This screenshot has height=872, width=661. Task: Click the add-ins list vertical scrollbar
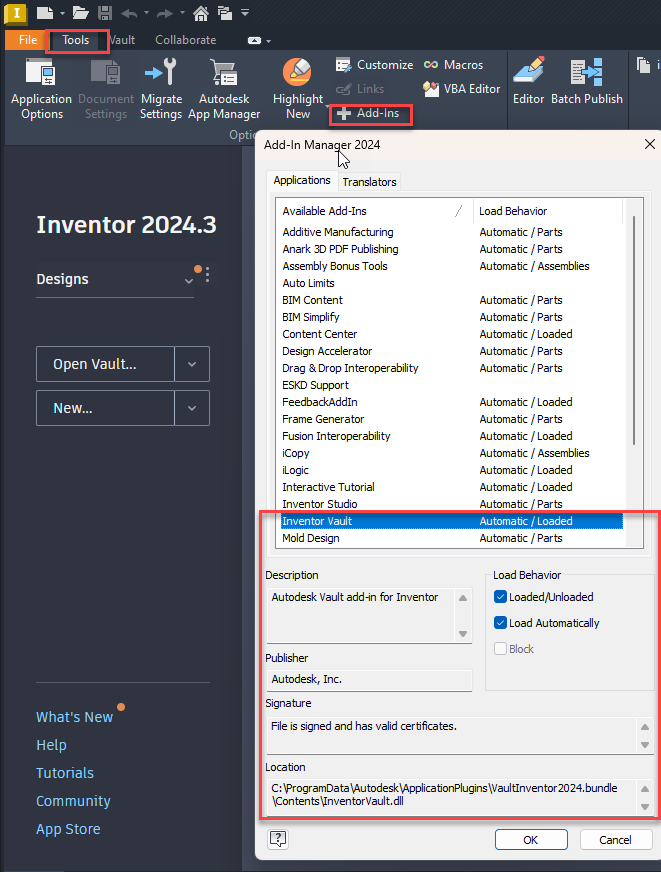click(x=634, y=330)
